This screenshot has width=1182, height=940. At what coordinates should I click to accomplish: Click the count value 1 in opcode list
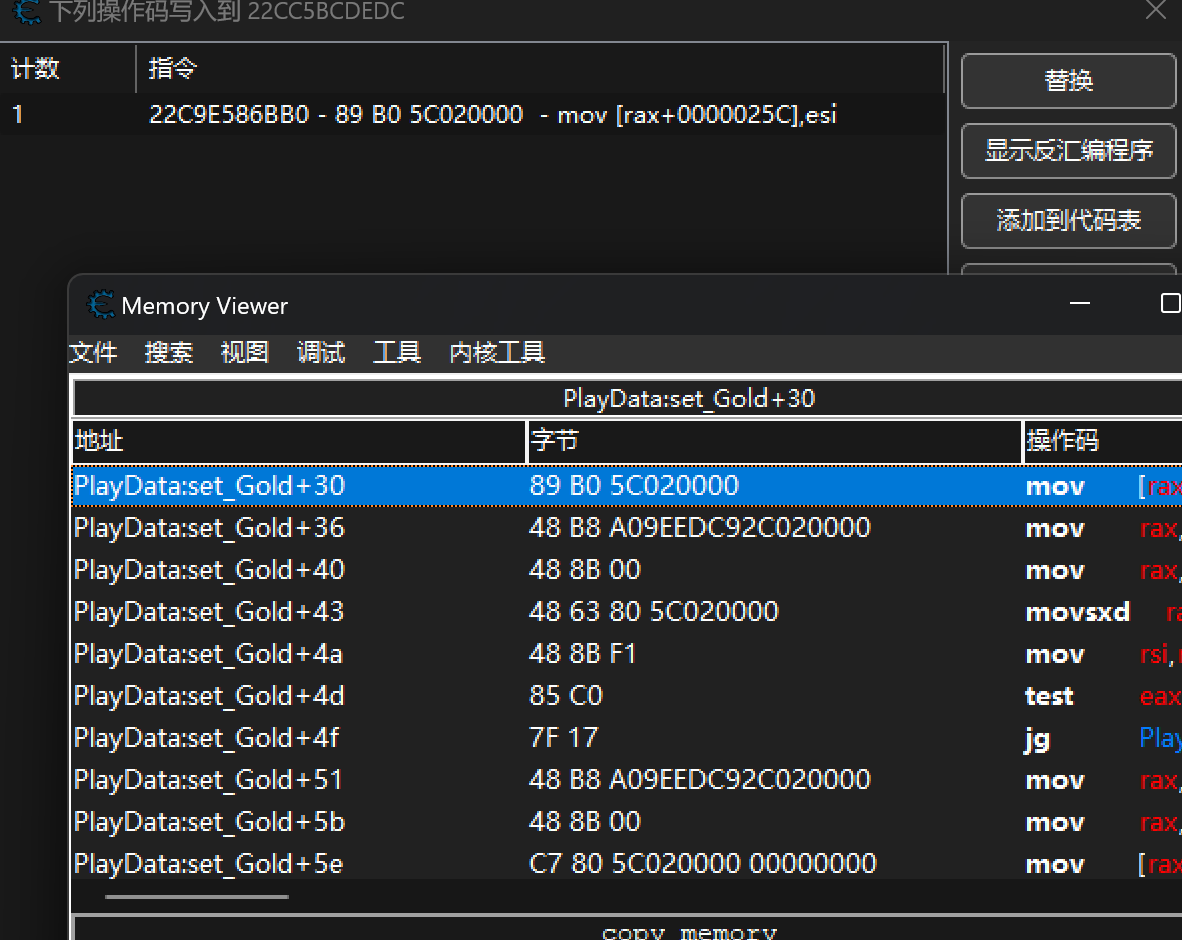[17, 115]
